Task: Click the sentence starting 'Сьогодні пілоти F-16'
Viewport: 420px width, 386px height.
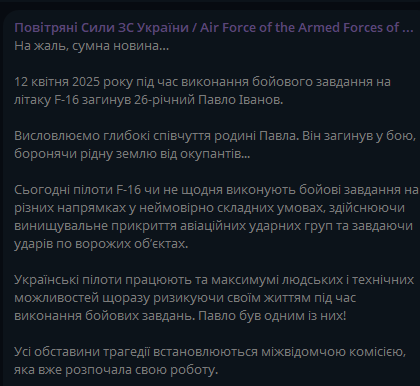Action: point(216,216)
